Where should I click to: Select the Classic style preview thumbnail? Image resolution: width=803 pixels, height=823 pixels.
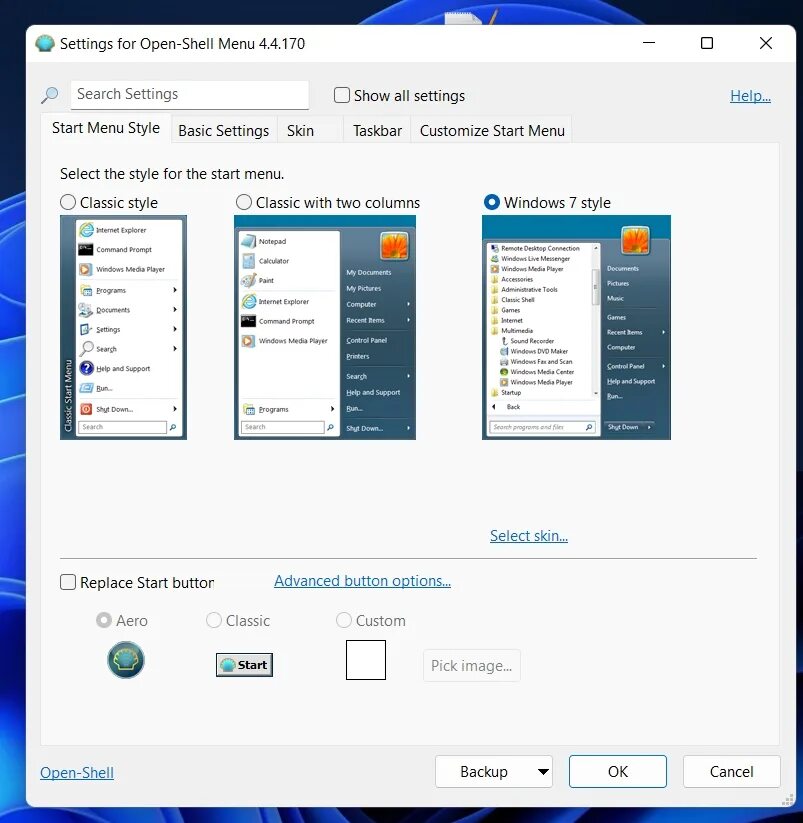pyautogui.click(x=123, y=327)
